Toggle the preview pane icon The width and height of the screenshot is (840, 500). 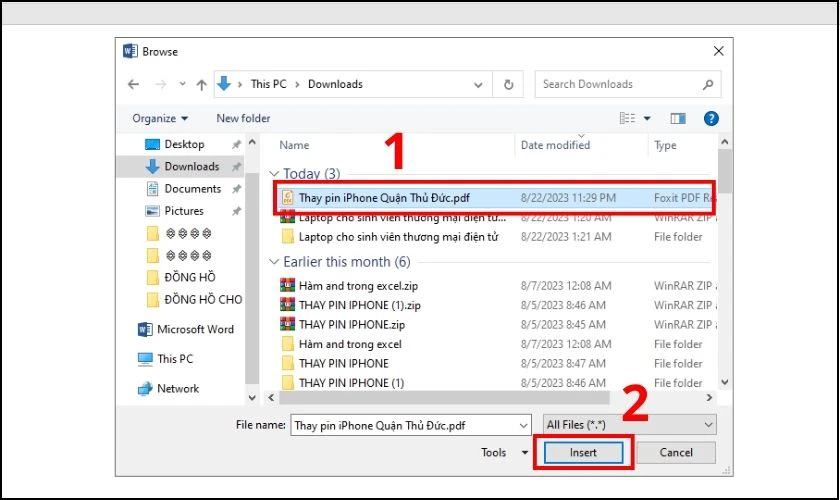point(678,118)
